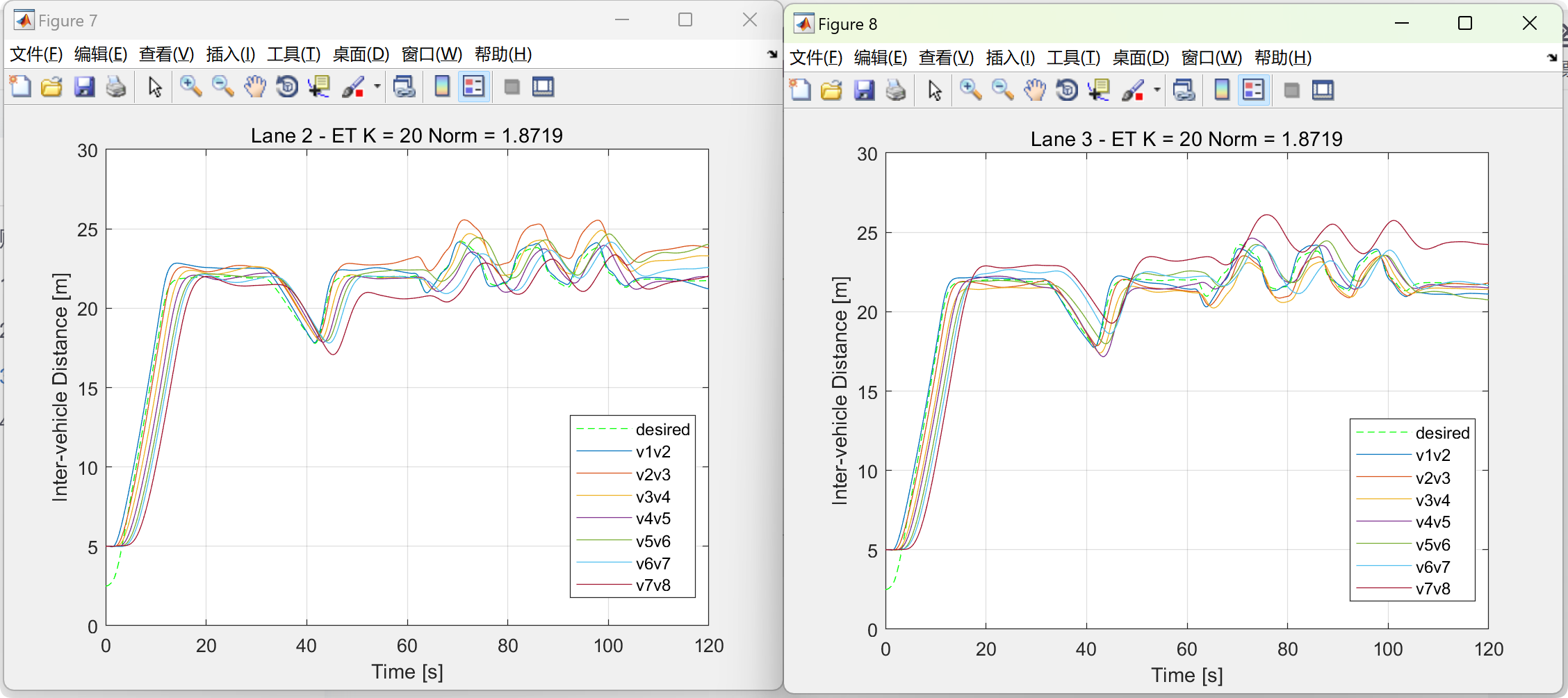Open 工具(T) menu in Figure 8
The image size is (1568, 698).
(x=1073, y=58)
